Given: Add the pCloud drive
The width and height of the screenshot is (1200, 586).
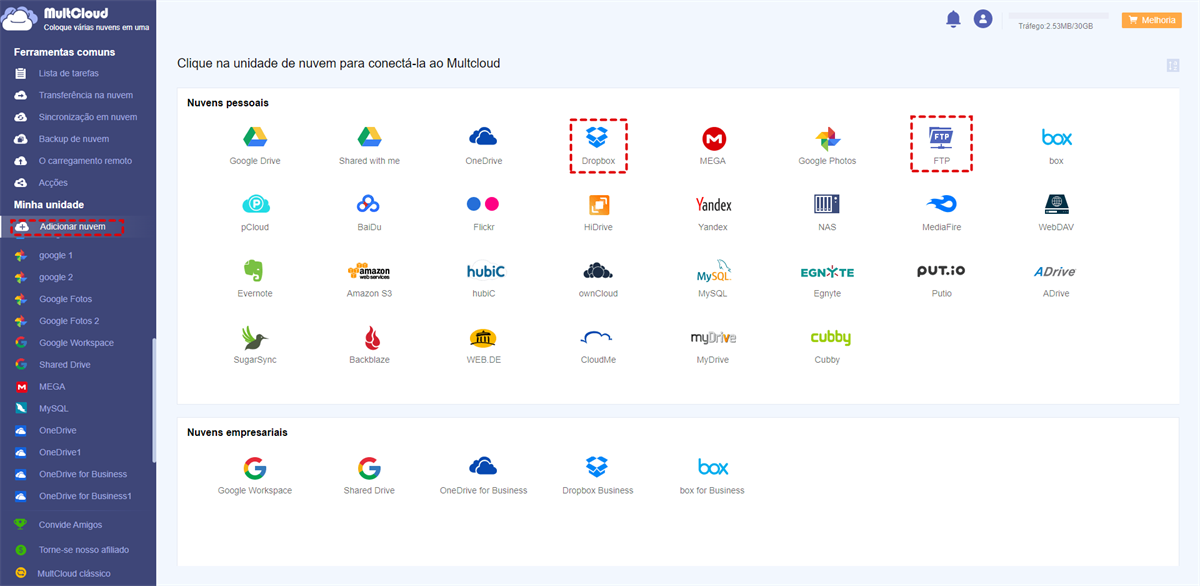Looking at the screenshot, I should 255,212.
